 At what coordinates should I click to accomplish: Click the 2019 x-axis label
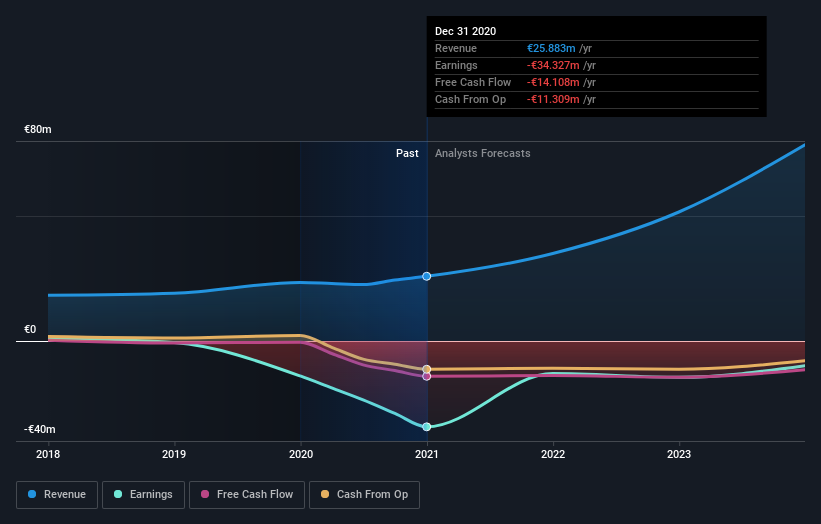[x=174, y=454]
